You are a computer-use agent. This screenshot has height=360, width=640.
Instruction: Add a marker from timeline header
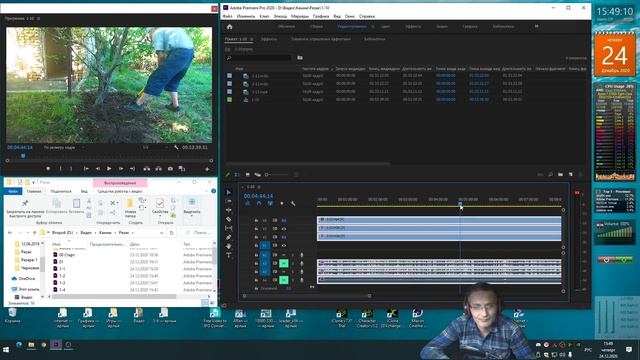pos(282,203)
